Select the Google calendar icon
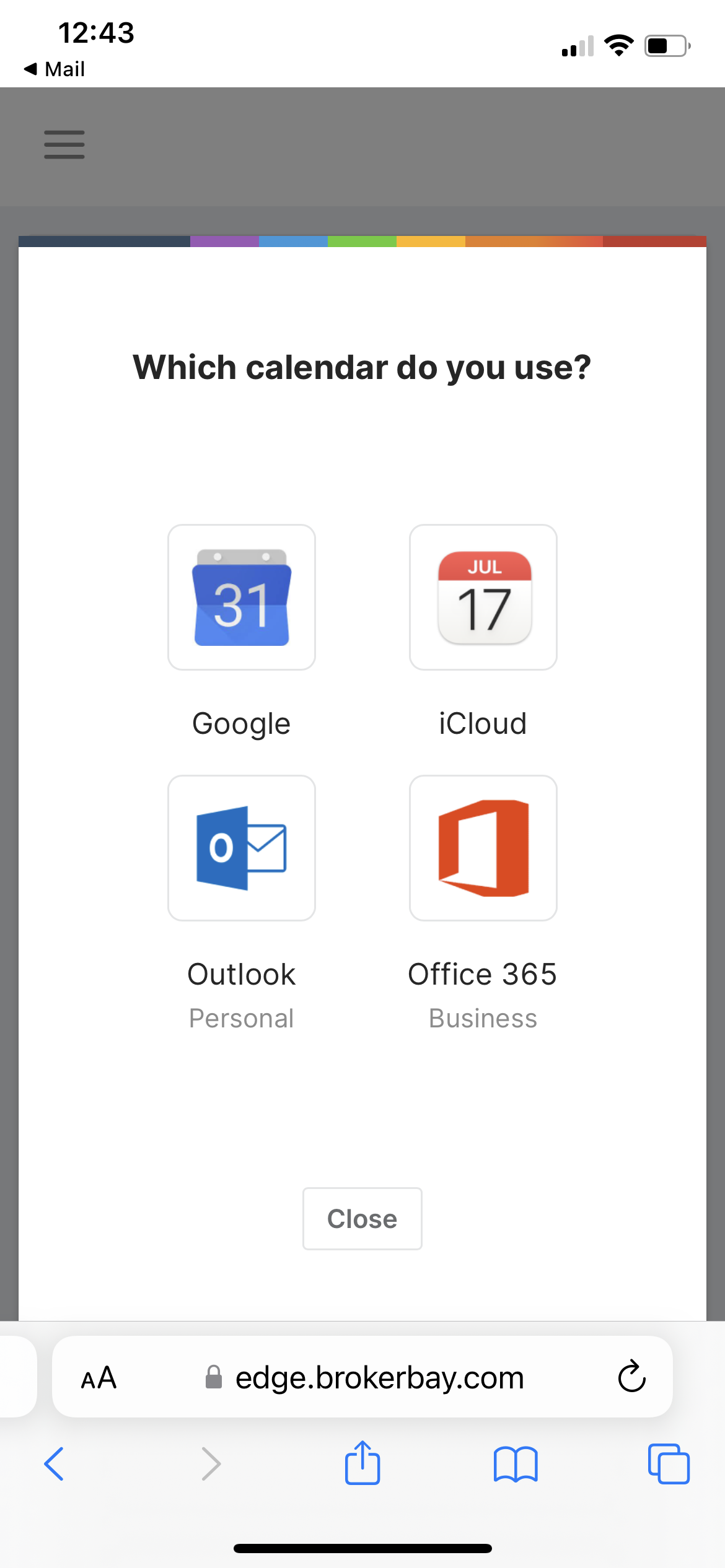Image resolution: width=725 pixels, height=1568 pixels. click(242, 597)
